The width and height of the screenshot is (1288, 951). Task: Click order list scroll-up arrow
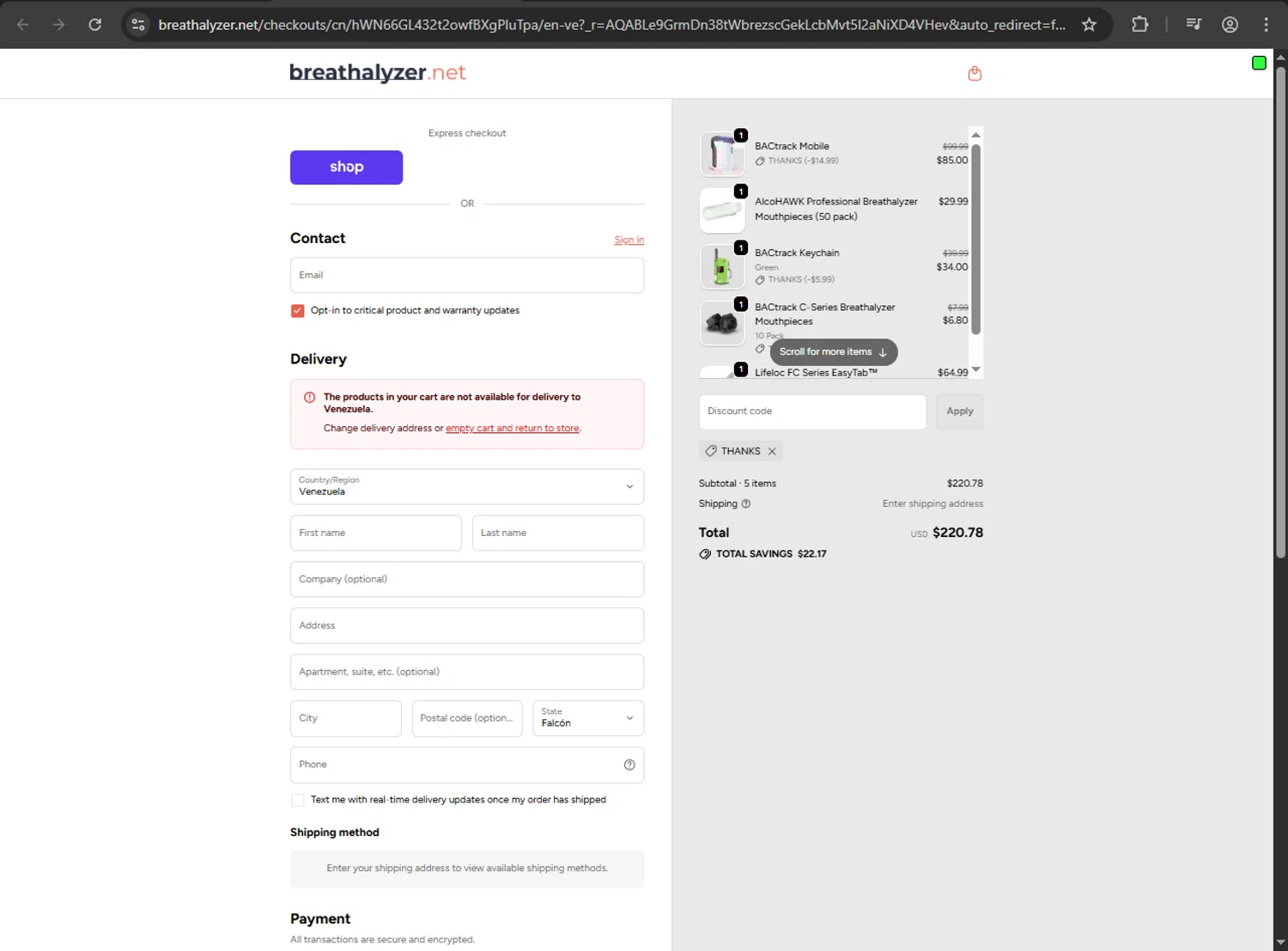pos(975,135)
